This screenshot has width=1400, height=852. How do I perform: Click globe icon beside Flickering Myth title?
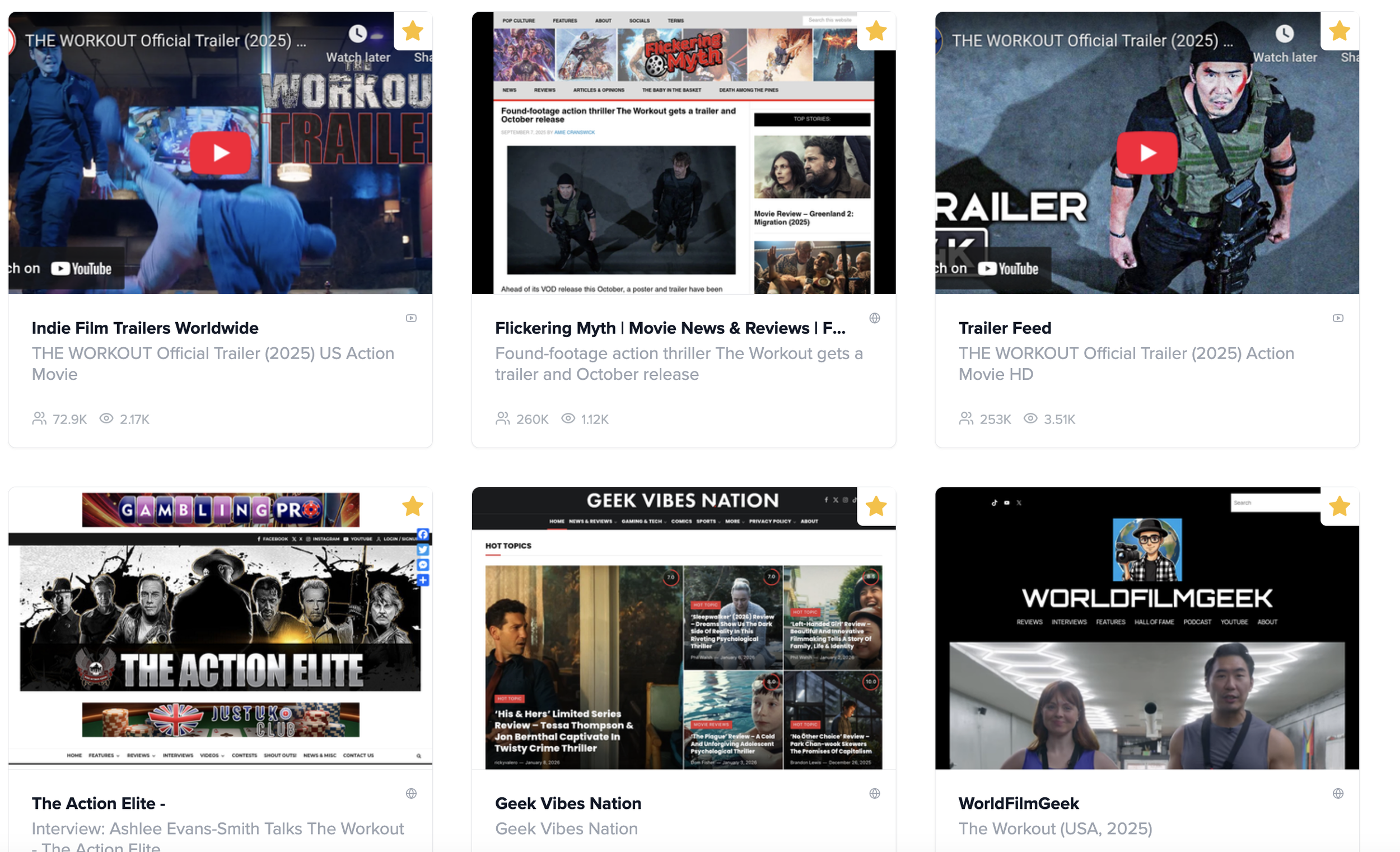coord(874,318)
